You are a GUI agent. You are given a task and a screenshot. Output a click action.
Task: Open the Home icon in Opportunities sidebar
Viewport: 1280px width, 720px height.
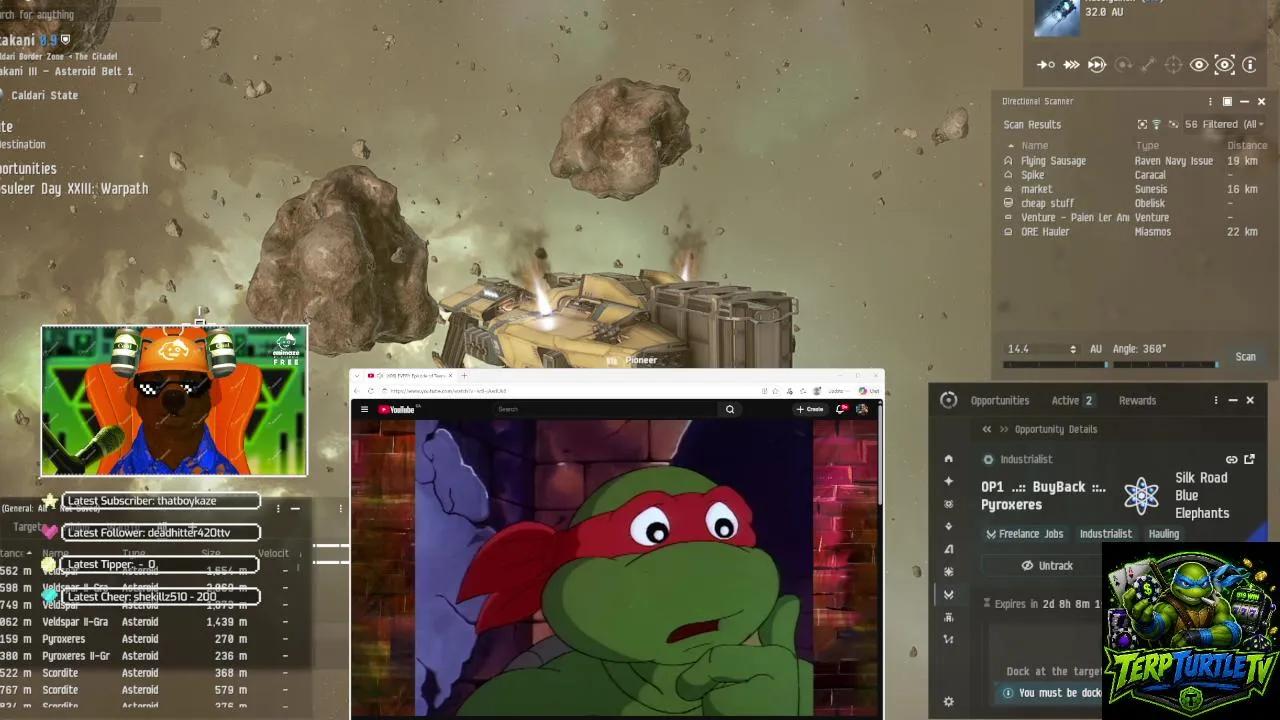tap(949, 459)
